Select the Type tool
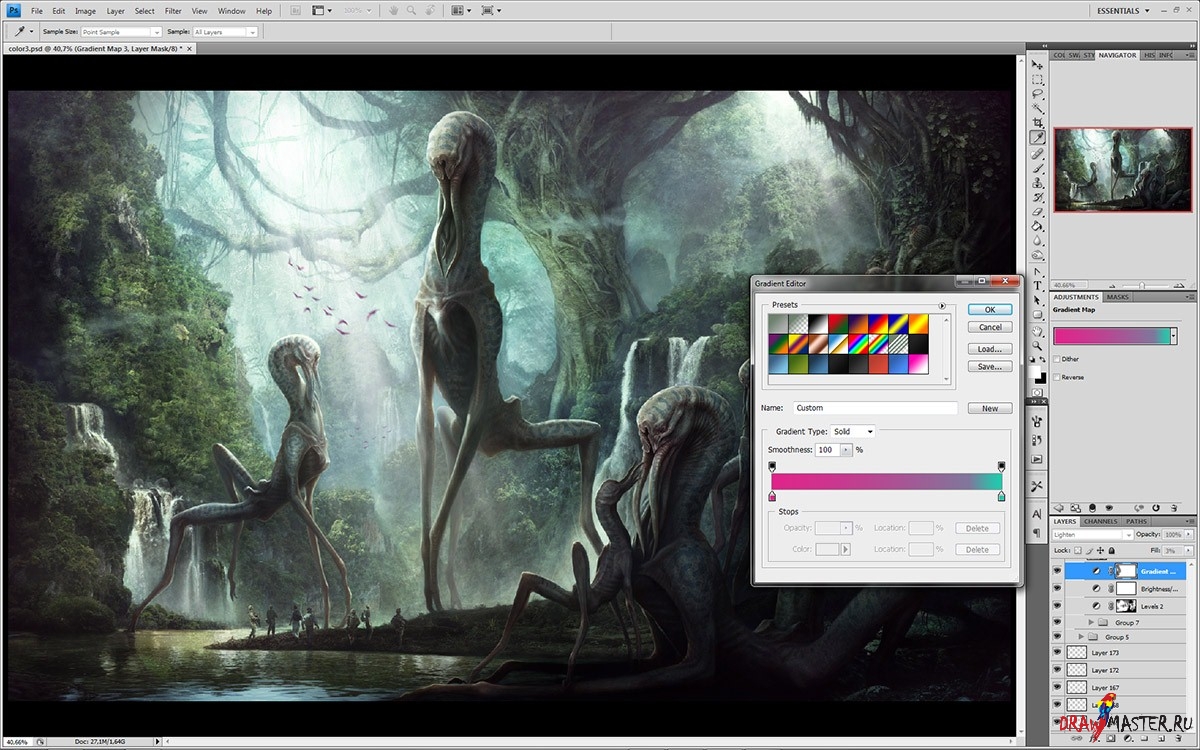The width and height of the screenshot is (1200, 750). [x=1037, y=286]
